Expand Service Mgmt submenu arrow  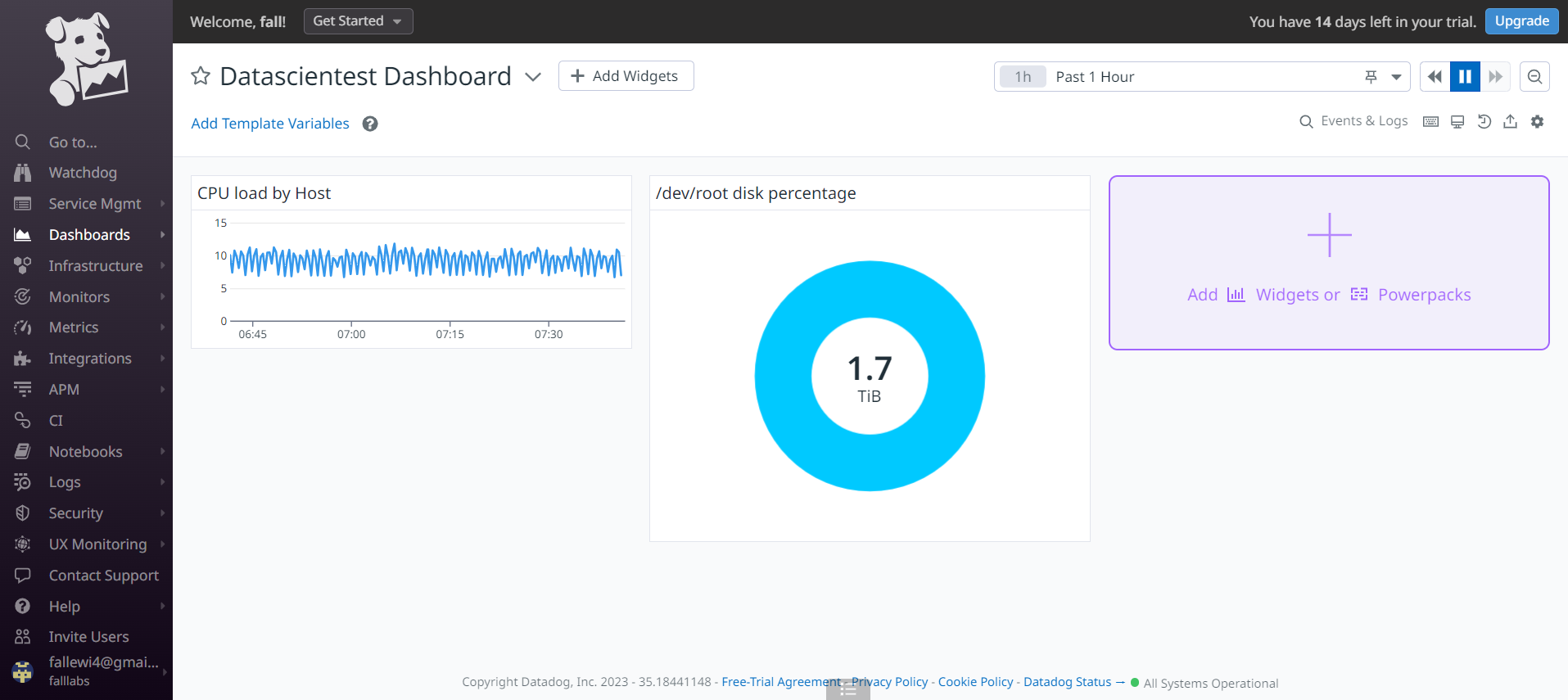[x=162, y=203]
